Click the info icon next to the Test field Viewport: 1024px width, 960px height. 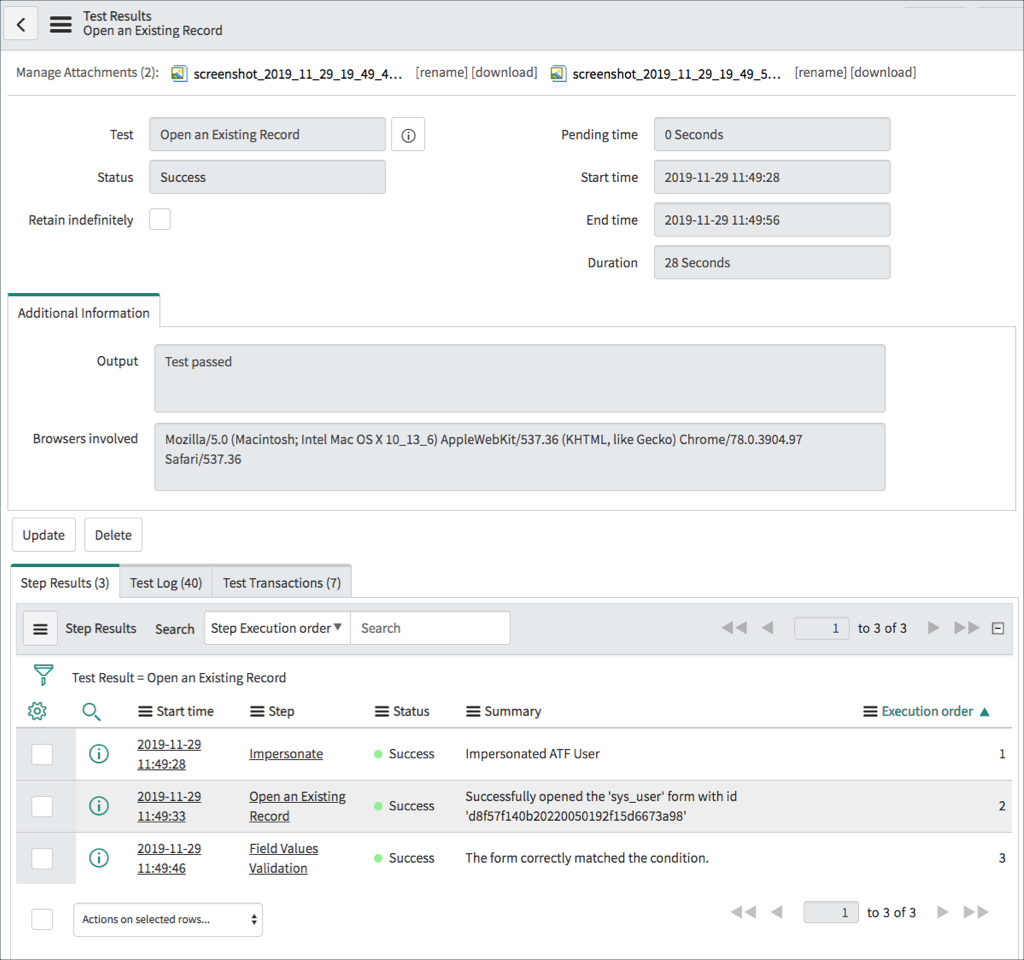407,134
